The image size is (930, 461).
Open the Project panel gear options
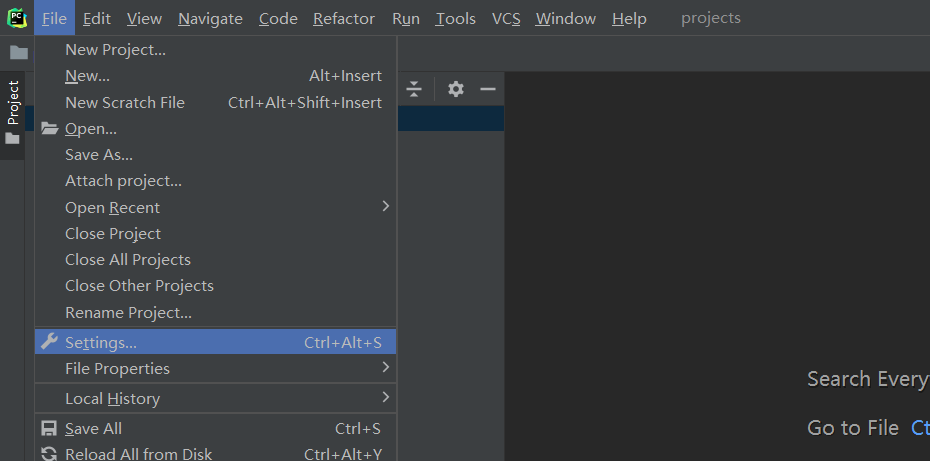456,89
